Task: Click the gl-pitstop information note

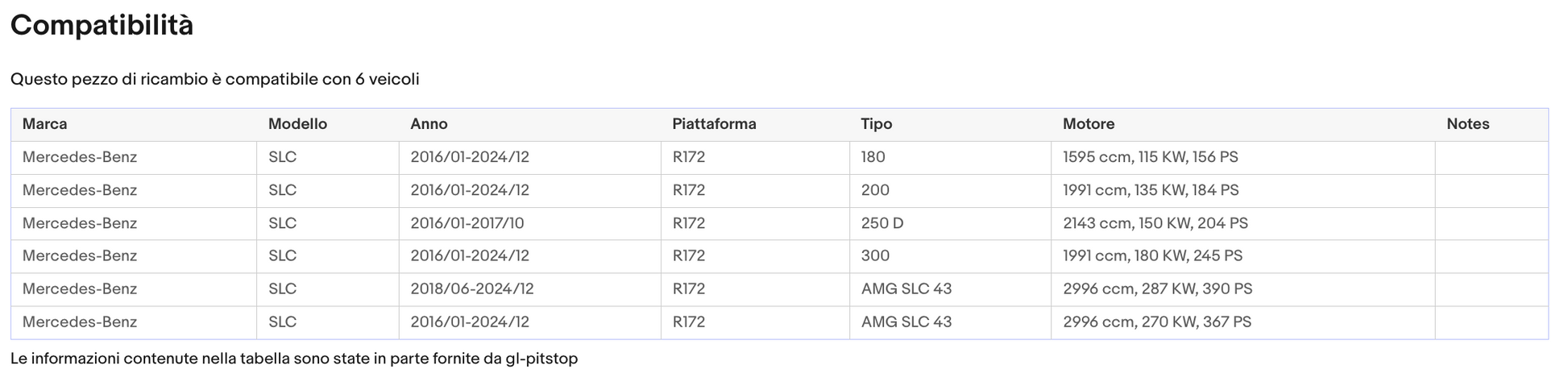Action: [294, 359]
